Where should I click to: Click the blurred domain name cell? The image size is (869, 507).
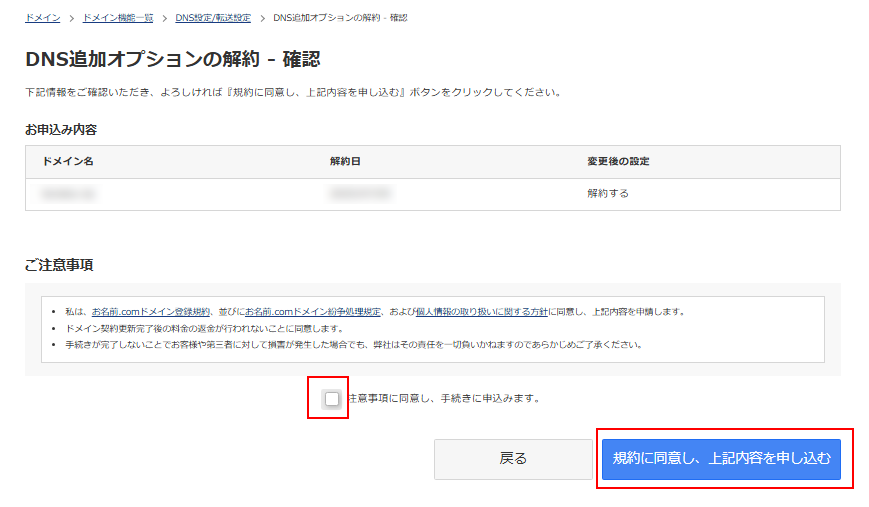click(x=68, y=194)
